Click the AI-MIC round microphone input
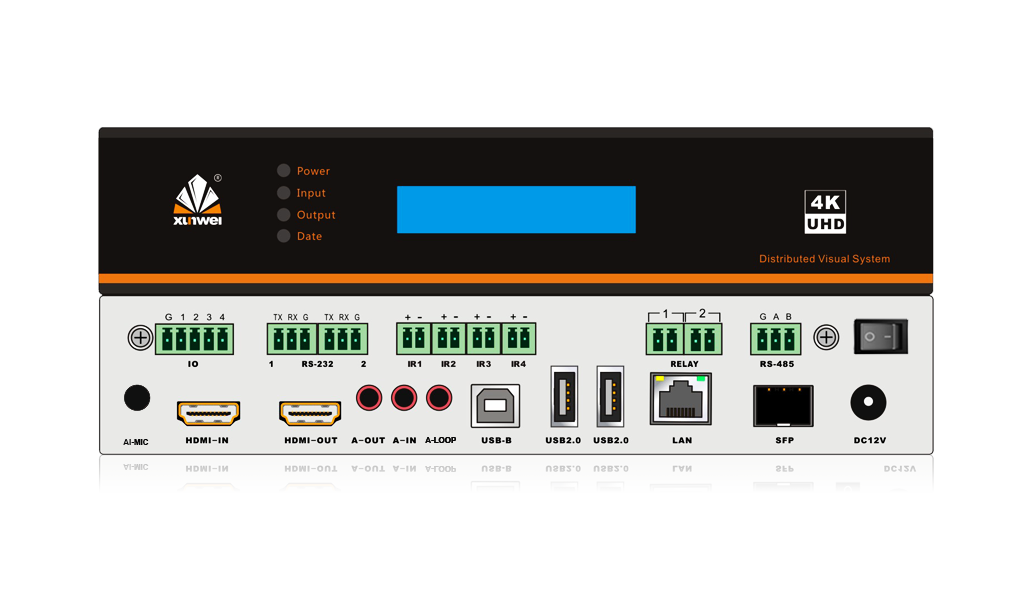Screen dimensions: 1030x600 click(137, 398)
